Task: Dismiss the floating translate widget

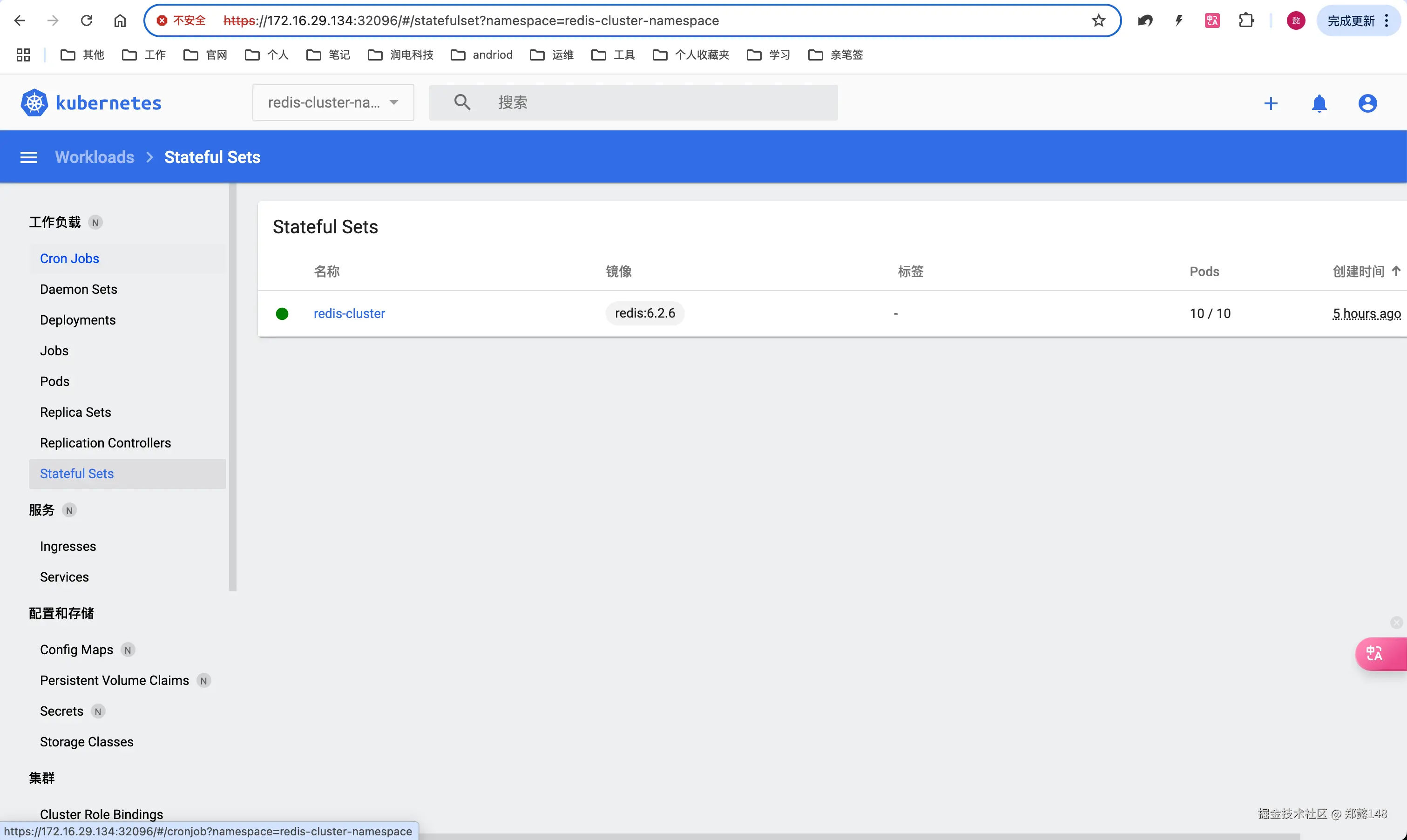Action: (x=1396, y=623)
